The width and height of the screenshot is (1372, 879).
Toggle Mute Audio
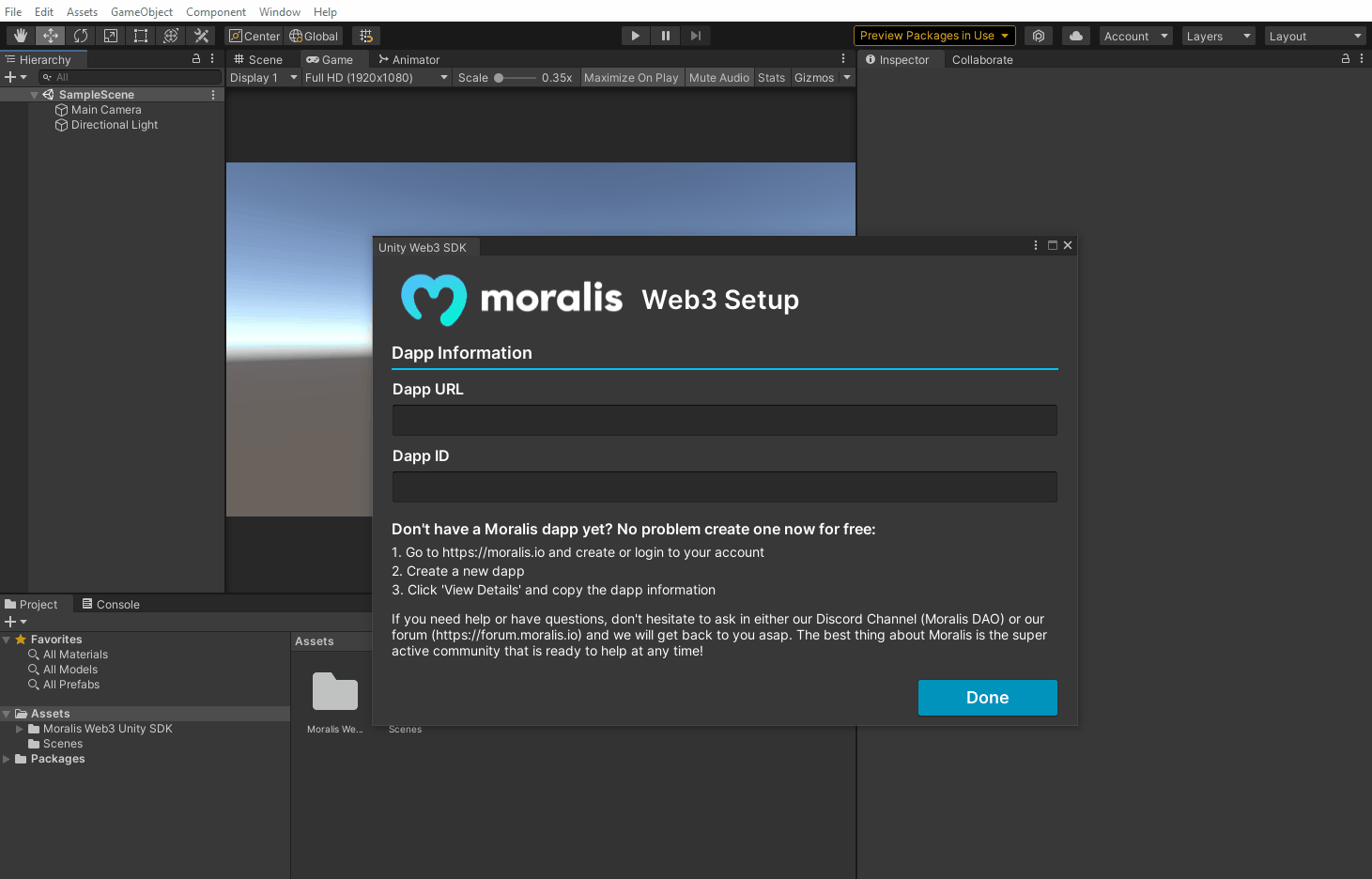click(719, 78)
